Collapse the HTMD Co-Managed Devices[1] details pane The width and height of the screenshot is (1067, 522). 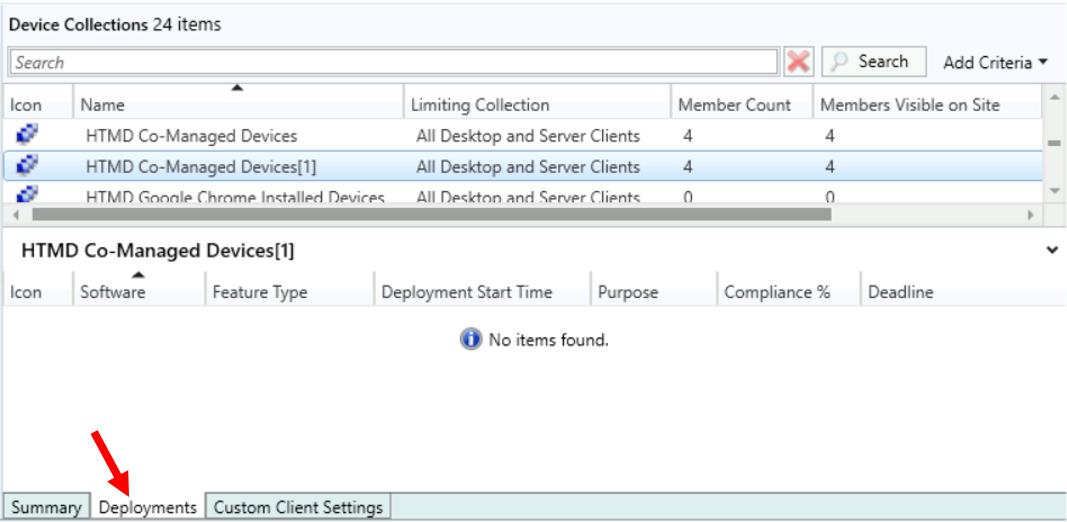1052,251
